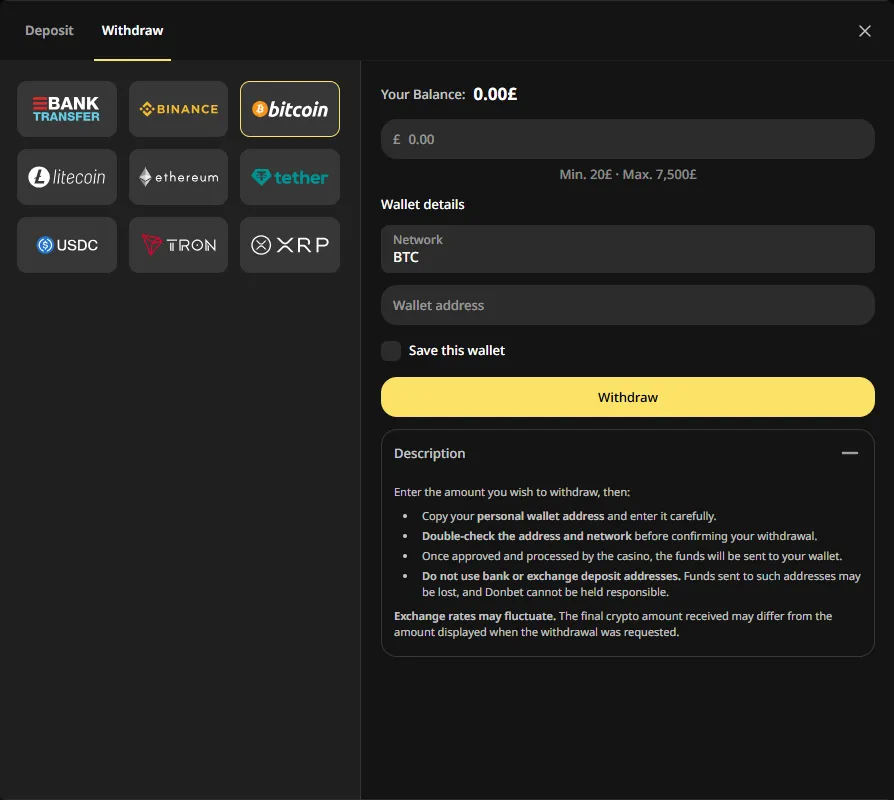Image resolution: width=894 pixels, height=800 pixels.
Task: Select the Bitcoin withdrawal option
Action: pos(290,109)
